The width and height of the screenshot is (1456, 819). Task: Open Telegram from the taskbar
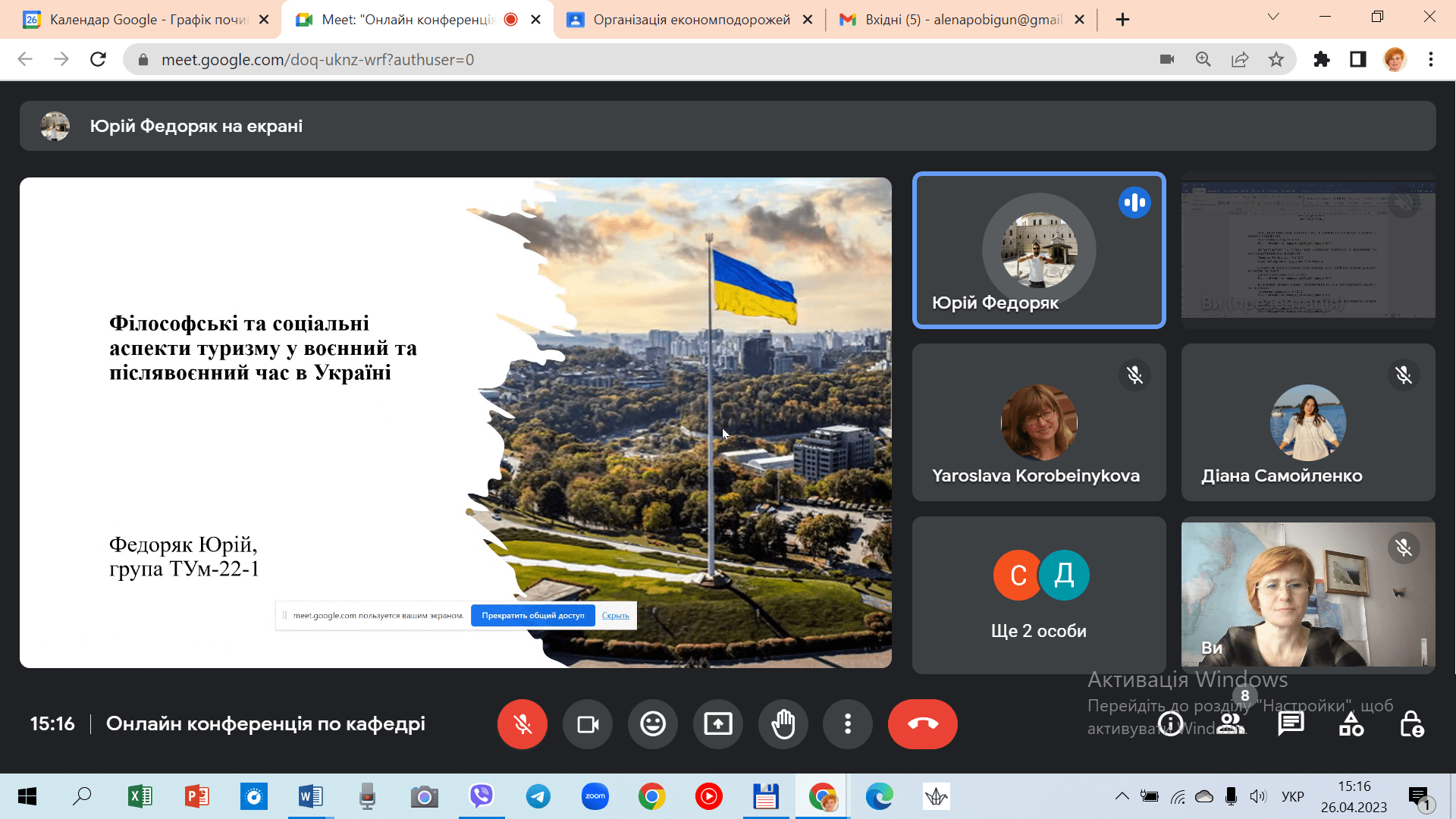tap(538, 796)
